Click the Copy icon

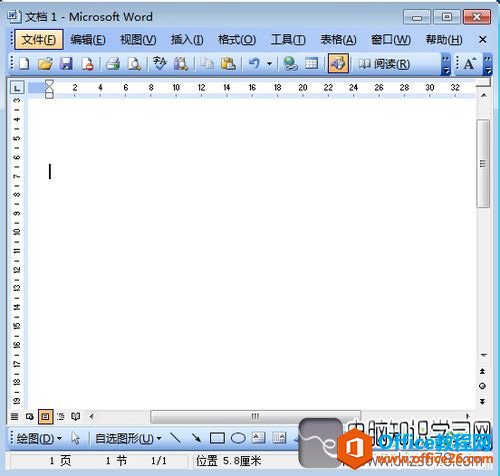tap(207, 63)
